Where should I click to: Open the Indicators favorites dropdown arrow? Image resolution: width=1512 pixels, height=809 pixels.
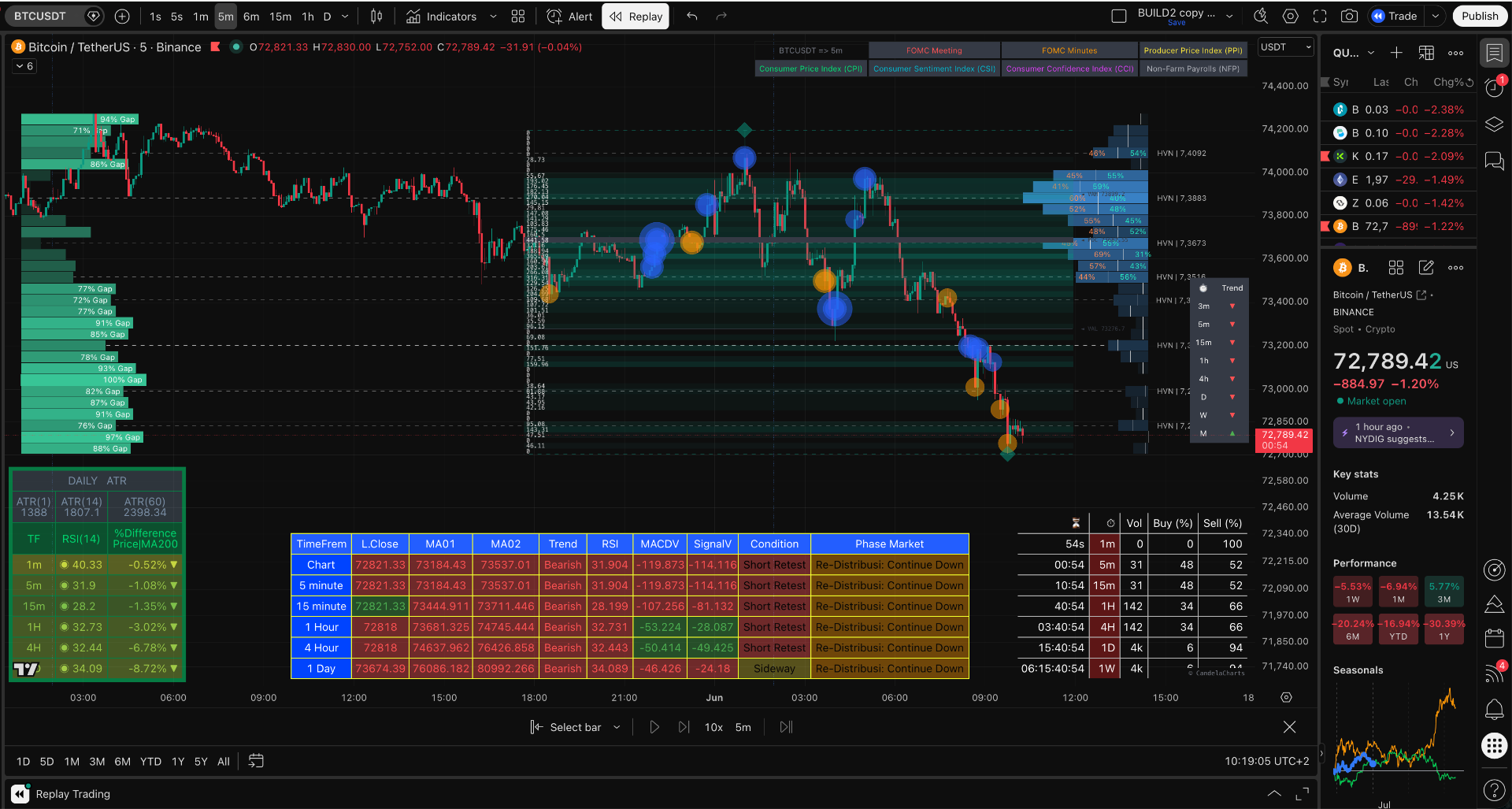coord(493,16)
